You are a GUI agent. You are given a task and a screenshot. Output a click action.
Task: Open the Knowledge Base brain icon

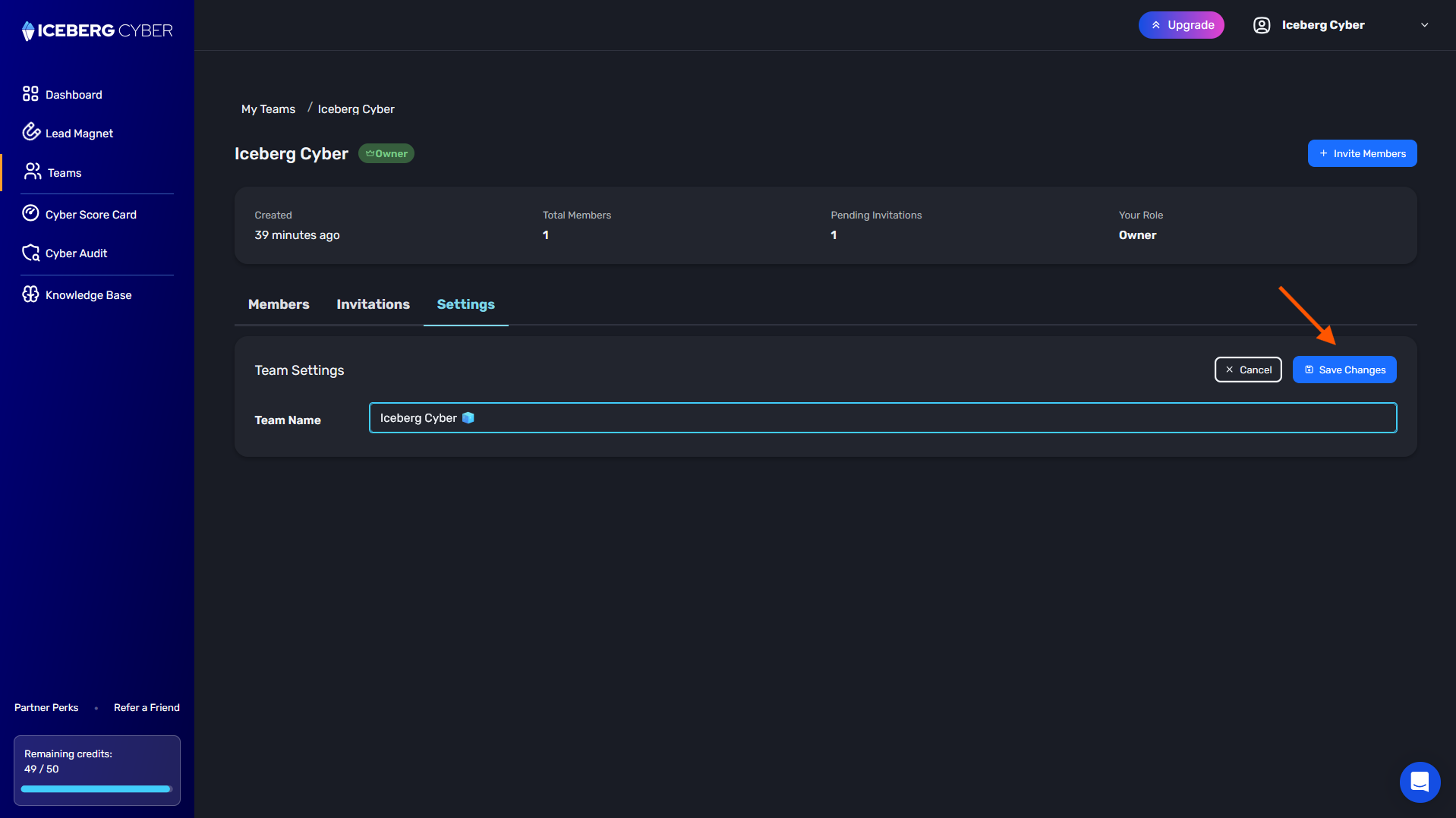[x=30, y=294]
